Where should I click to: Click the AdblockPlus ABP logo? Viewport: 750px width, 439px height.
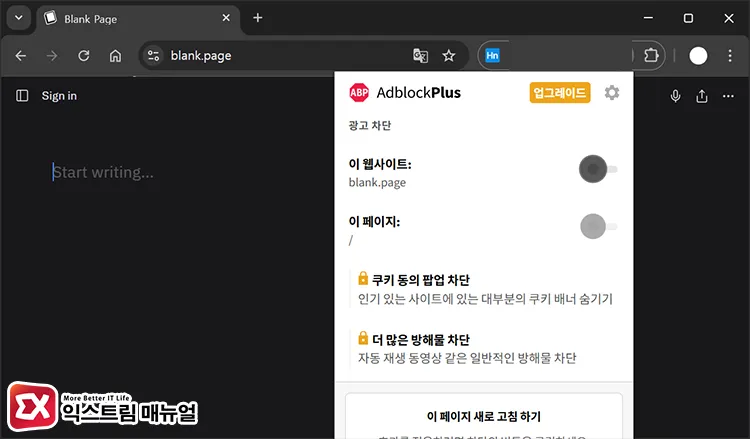tap(359, 92)
